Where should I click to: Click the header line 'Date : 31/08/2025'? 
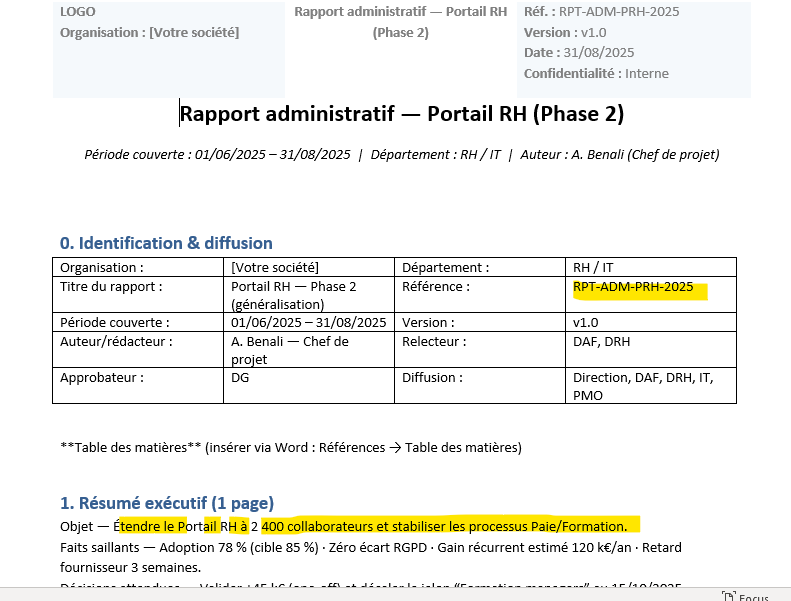click(x=579, y=53)
